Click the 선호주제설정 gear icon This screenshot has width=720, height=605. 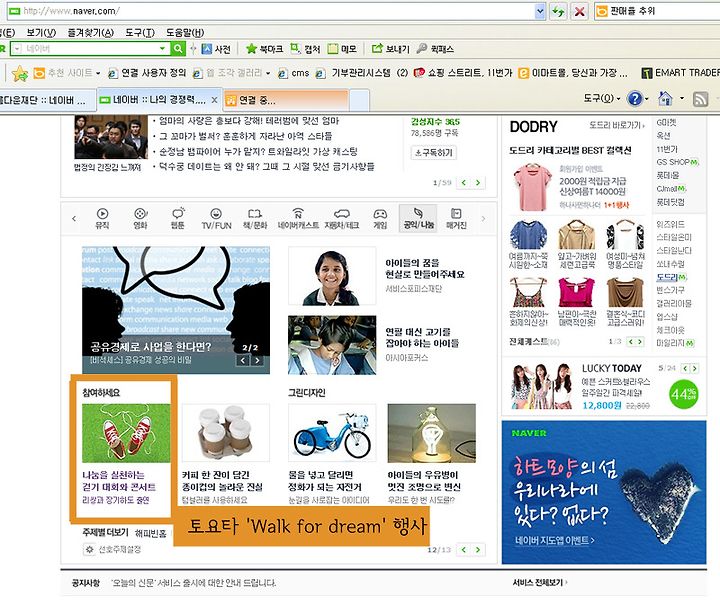tap(89, 549)
